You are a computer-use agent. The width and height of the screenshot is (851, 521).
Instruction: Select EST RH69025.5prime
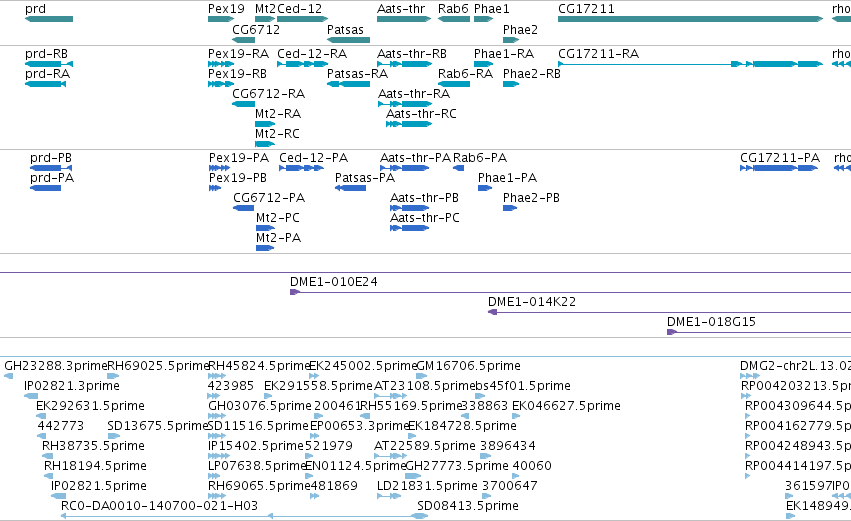click(158, 366)
